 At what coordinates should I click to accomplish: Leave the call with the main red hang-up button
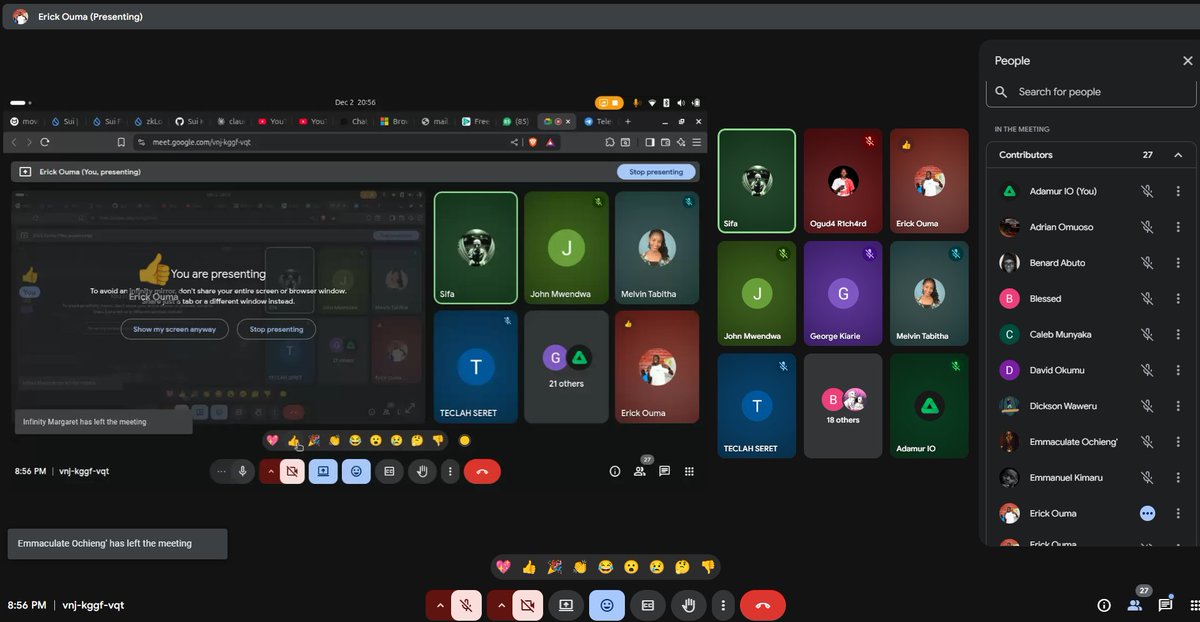pyautogui.click(x=763, y=605)
